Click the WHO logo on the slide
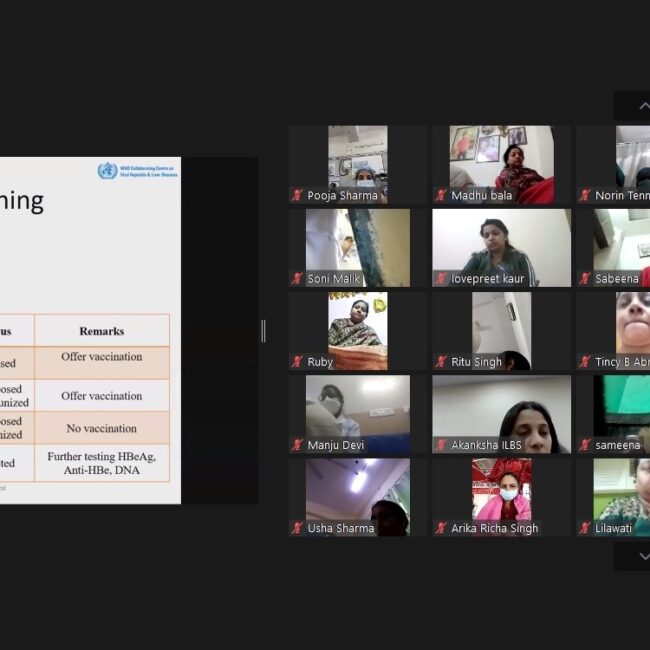This screenshot has width=650, height=650. pos(107,171)
